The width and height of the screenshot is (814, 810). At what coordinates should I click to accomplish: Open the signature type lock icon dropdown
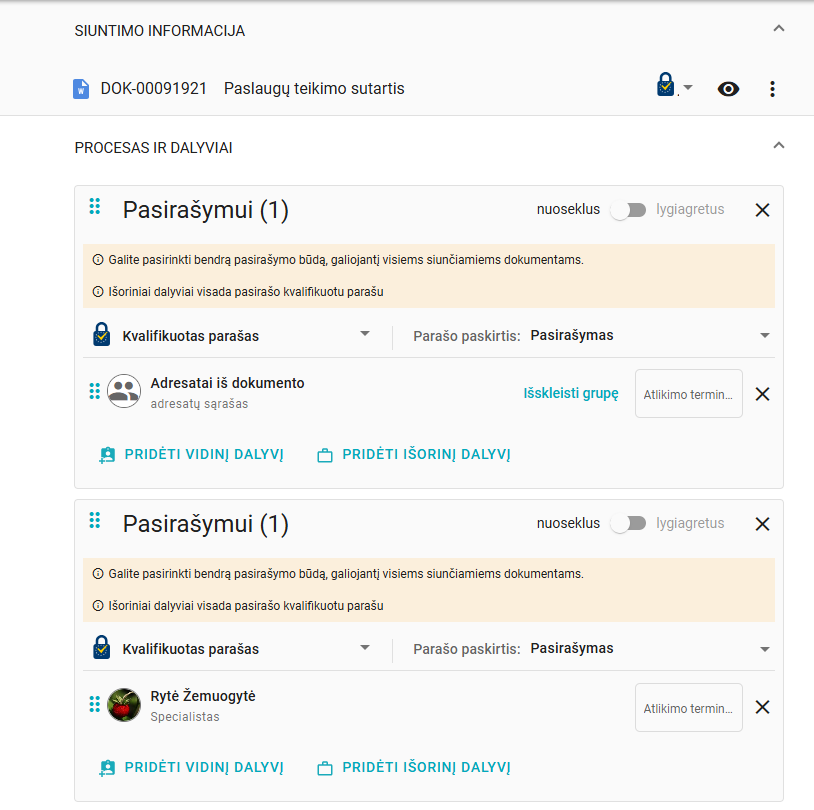(x=674, y=88)
